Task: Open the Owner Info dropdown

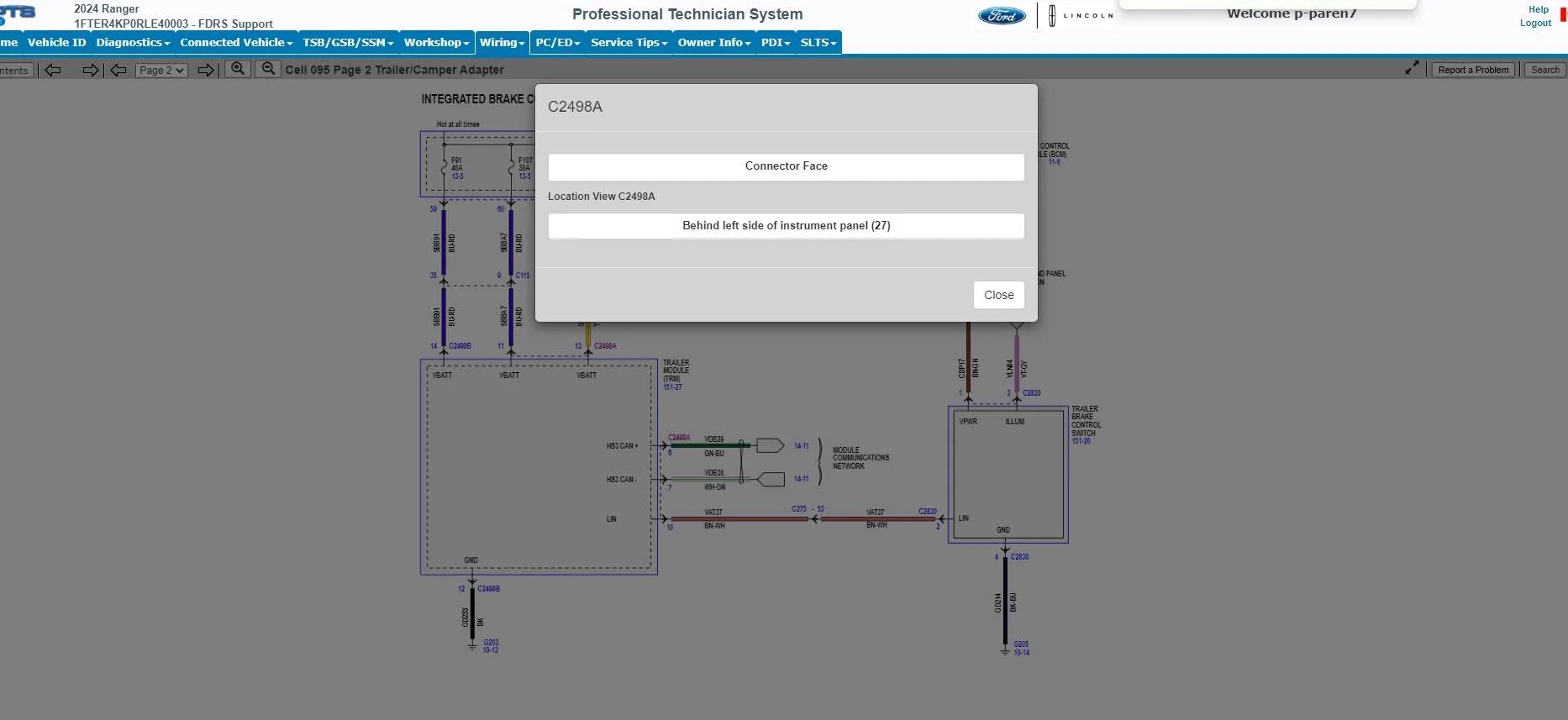Action: click(x=714, y=42)
